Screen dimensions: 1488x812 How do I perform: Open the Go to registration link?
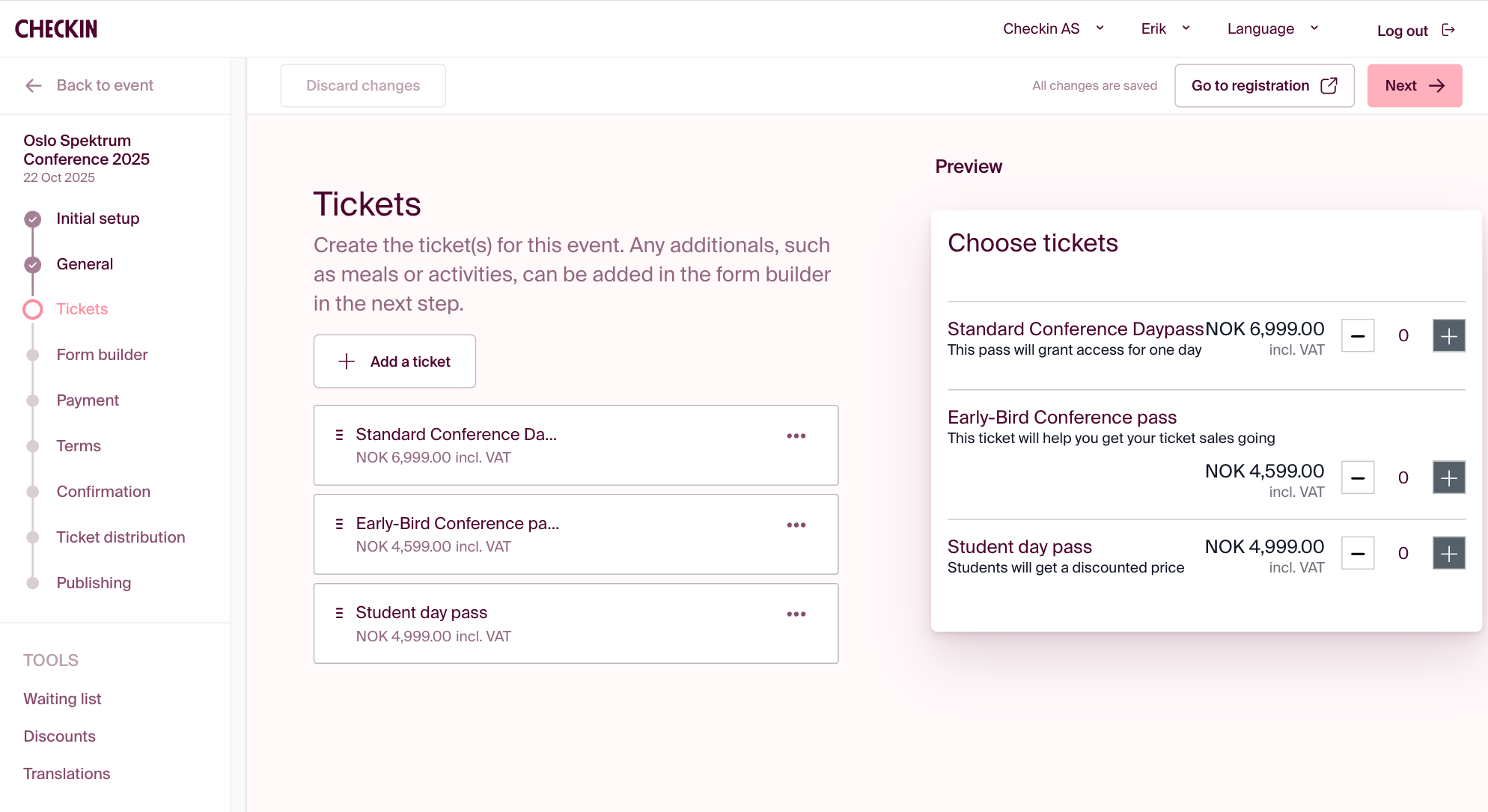coord(1263,85)
